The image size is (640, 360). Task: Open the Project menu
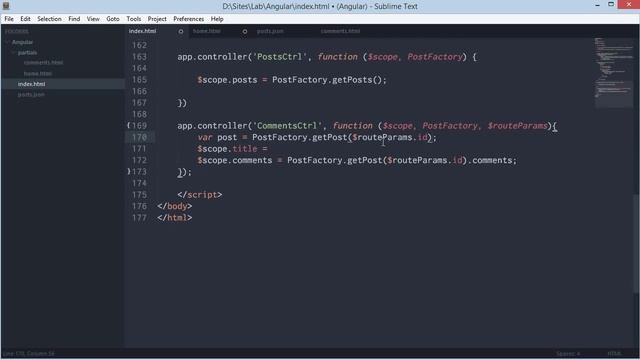coord(157,19)
